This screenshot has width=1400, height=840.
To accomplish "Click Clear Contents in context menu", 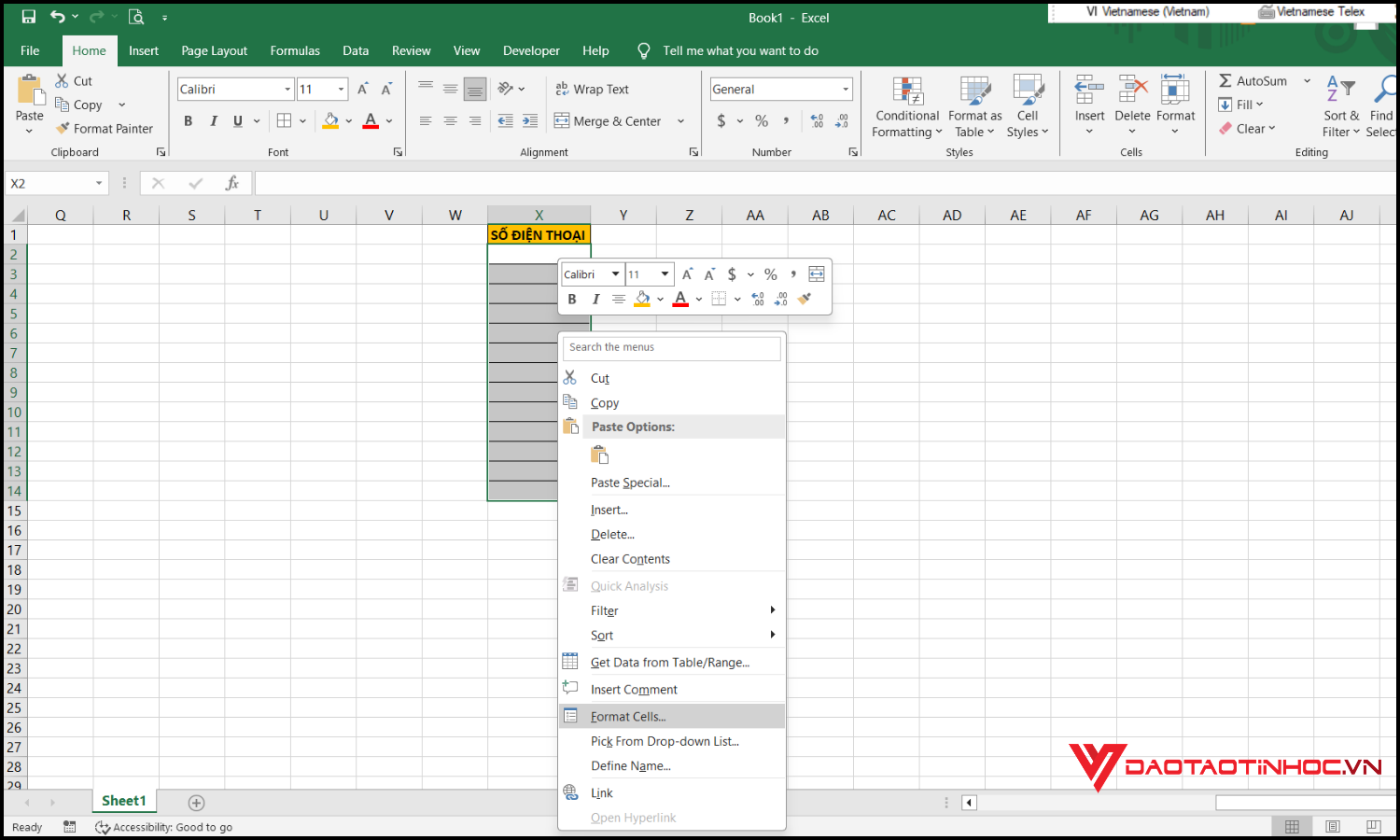I will coord(630,559).
